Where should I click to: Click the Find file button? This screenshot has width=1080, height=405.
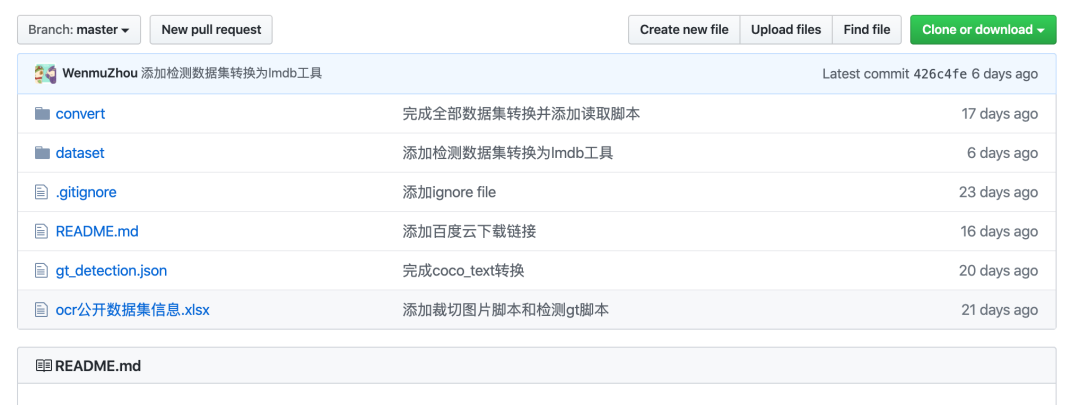coord(866,30)
